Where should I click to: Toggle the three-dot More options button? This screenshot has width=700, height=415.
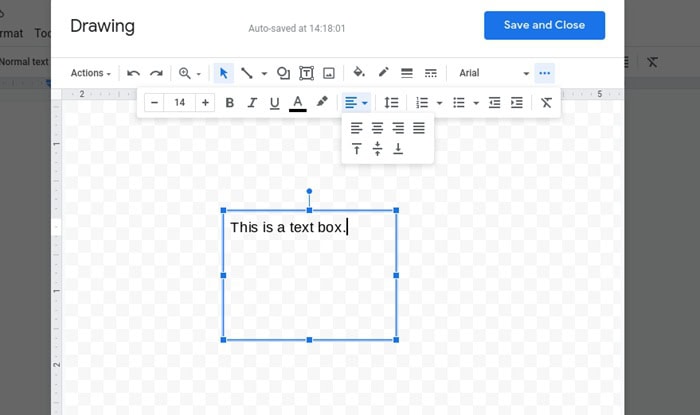[545, 73]
